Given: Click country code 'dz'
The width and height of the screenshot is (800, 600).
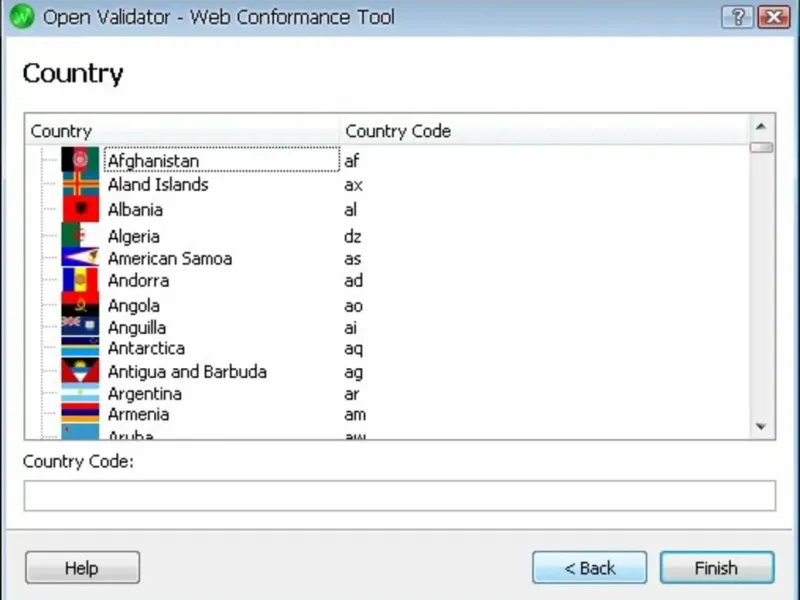Looking at the screenshot, I should [353, 236].
